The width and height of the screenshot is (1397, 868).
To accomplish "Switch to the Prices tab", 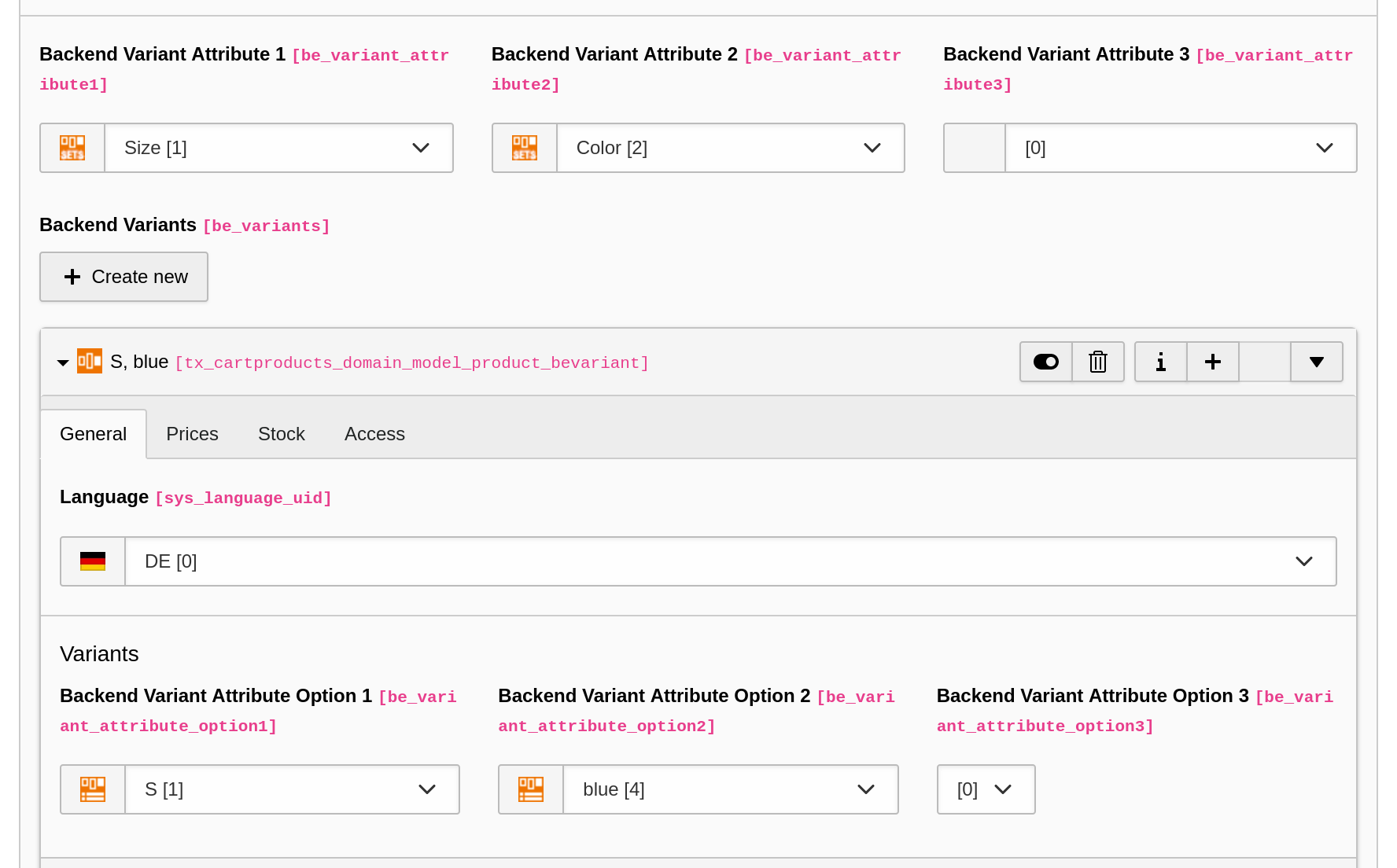I will tap(192, 433).
